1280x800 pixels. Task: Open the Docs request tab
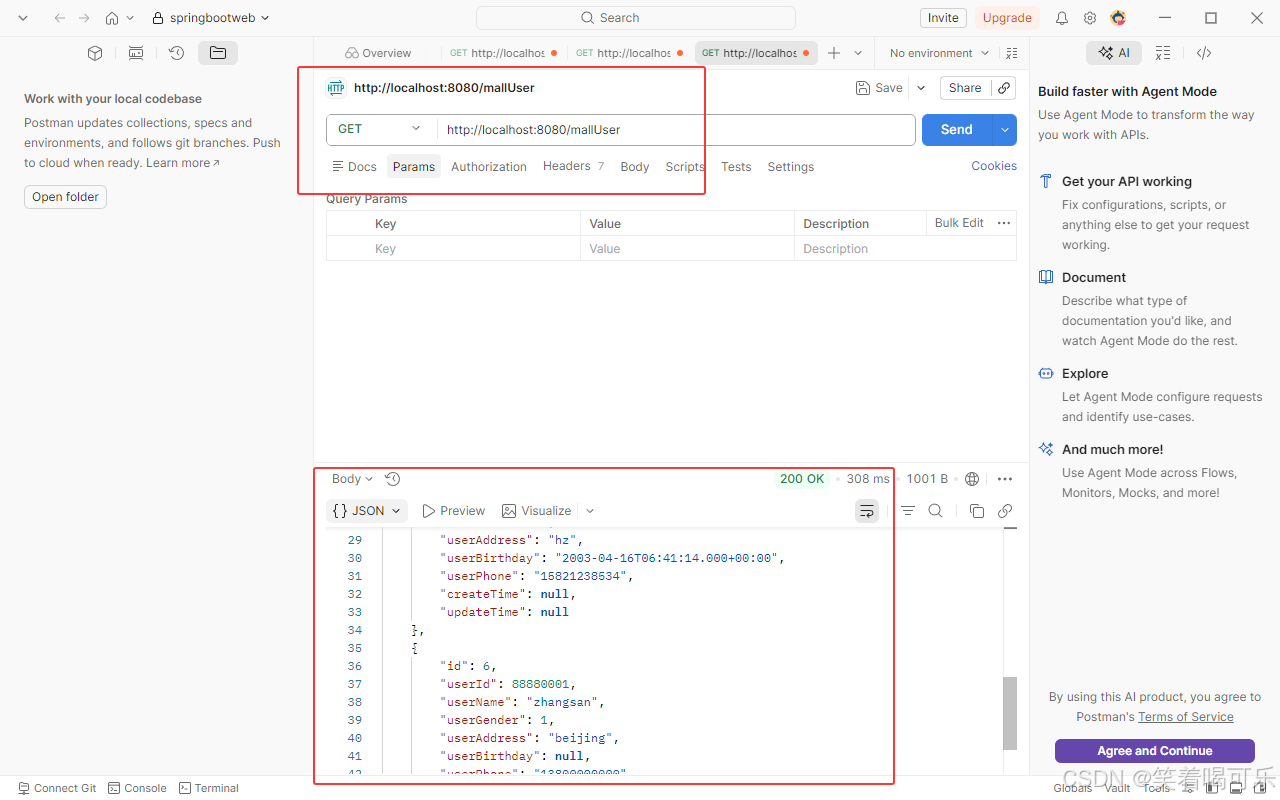point(354,167)
